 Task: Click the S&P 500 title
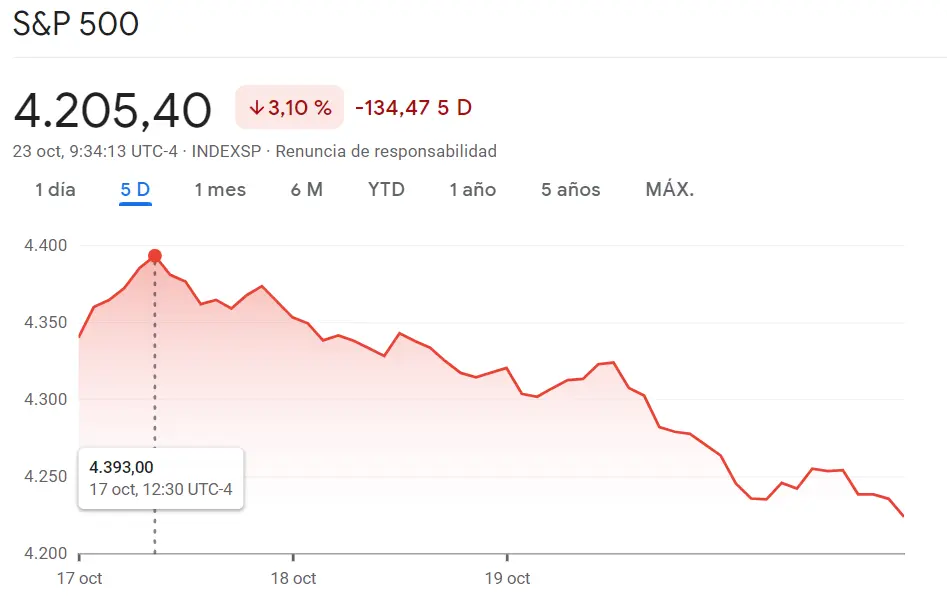coord(76,24)
